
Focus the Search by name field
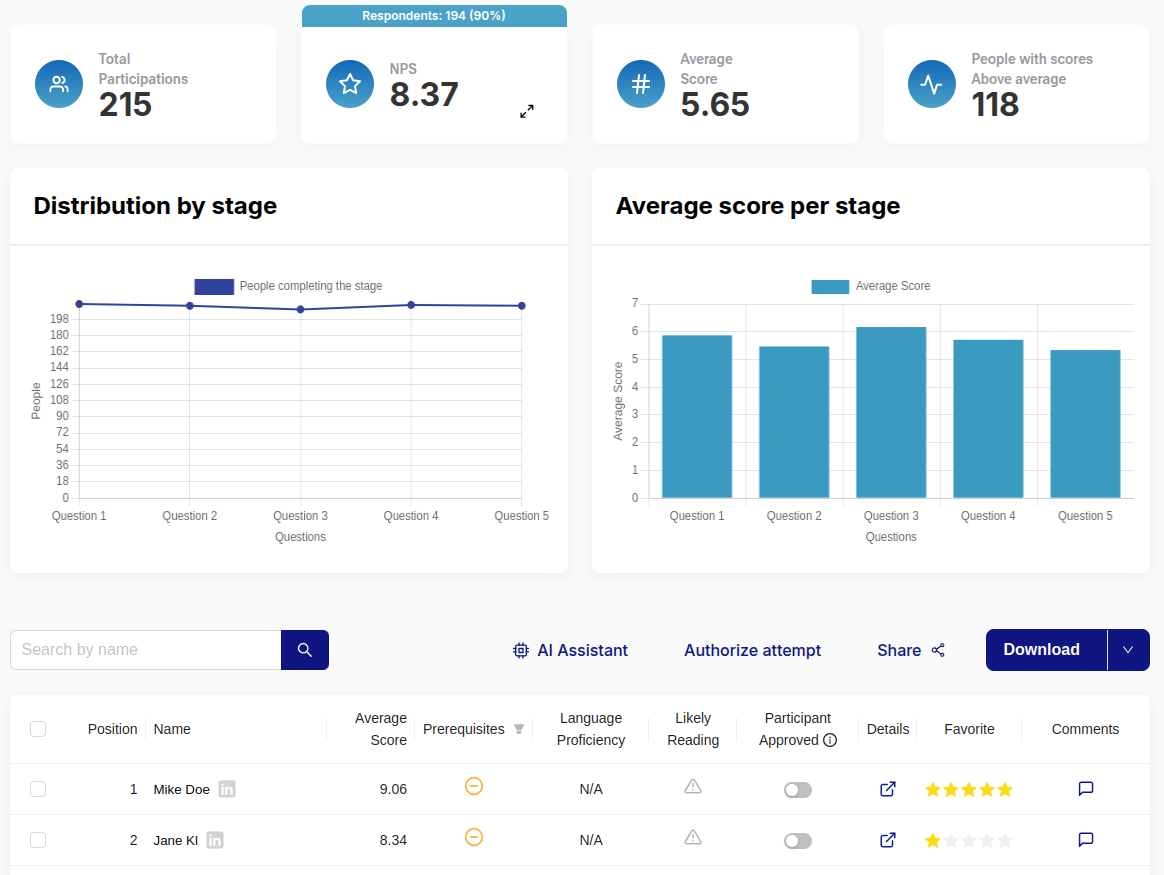point(146,650)
